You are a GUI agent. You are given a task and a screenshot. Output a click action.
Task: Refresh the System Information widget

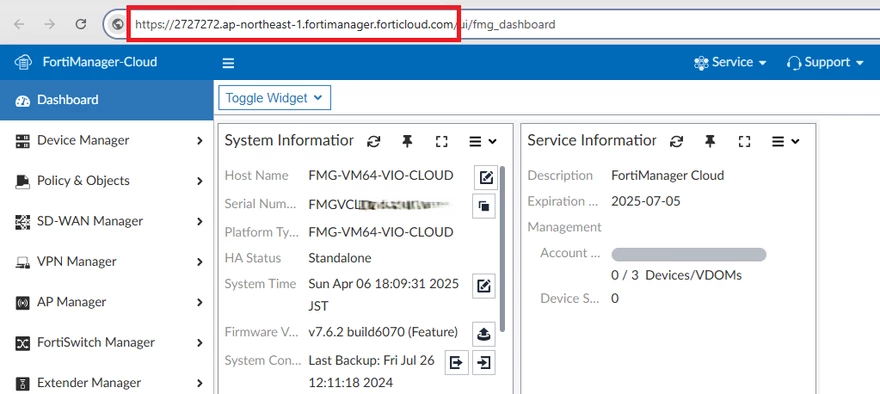(x=374, y=141)
